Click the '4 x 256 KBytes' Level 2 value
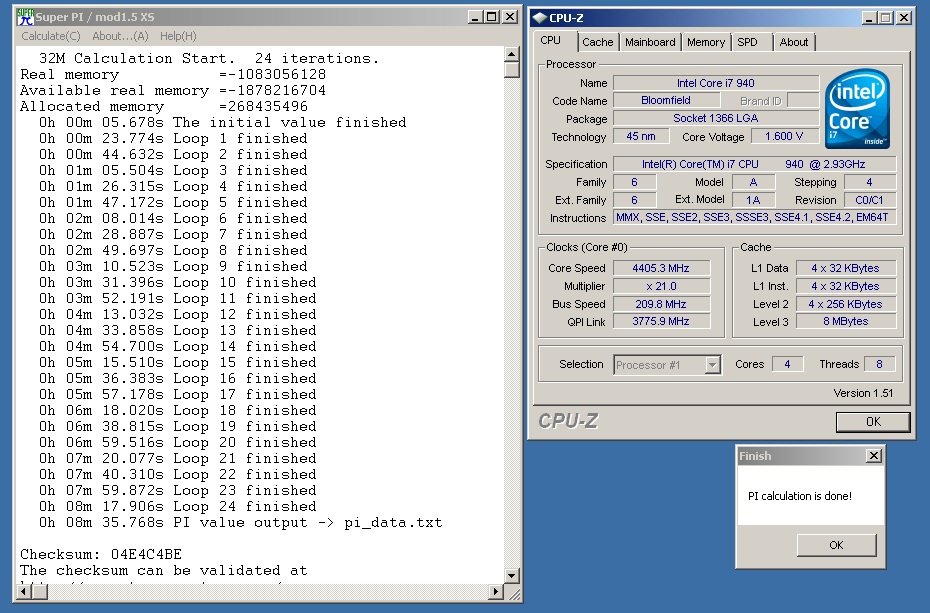This screenshot has width=930, height=613. [x=846, y=304]
